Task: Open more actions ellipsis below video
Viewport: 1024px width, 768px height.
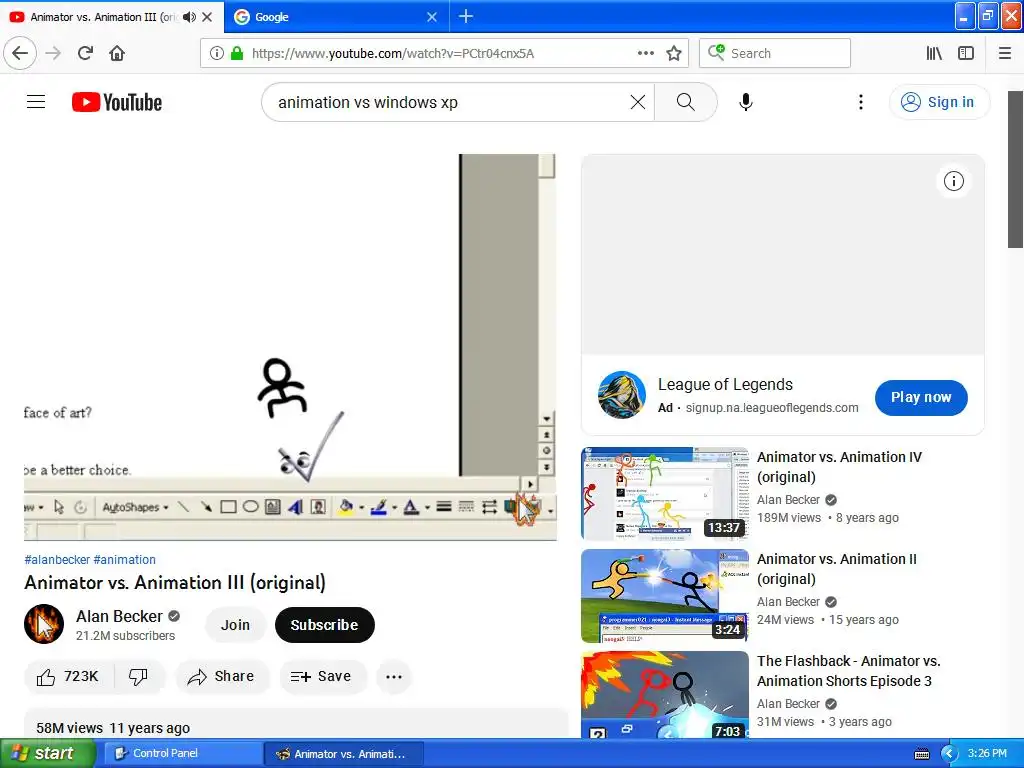Action: point(394,677)
